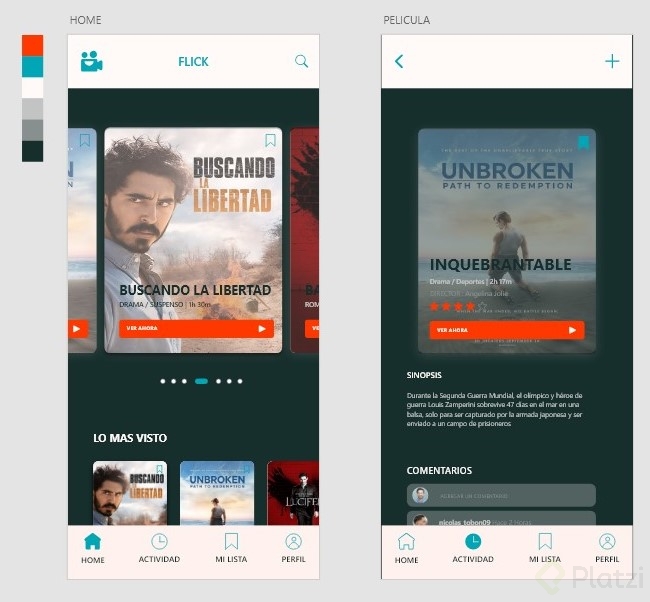This screenshot has height=602, width=650.
Task: Click the INQUEBRANTABLE title text
Action: pos(500,264)
